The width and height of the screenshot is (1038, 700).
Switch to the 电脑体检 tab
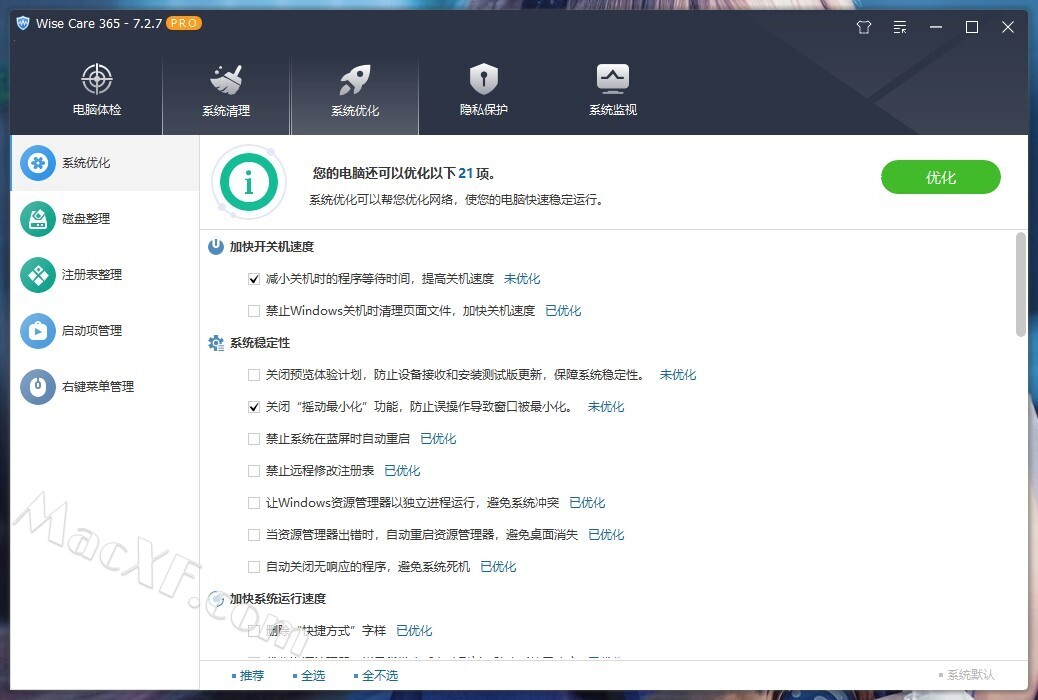coord(97,89)
